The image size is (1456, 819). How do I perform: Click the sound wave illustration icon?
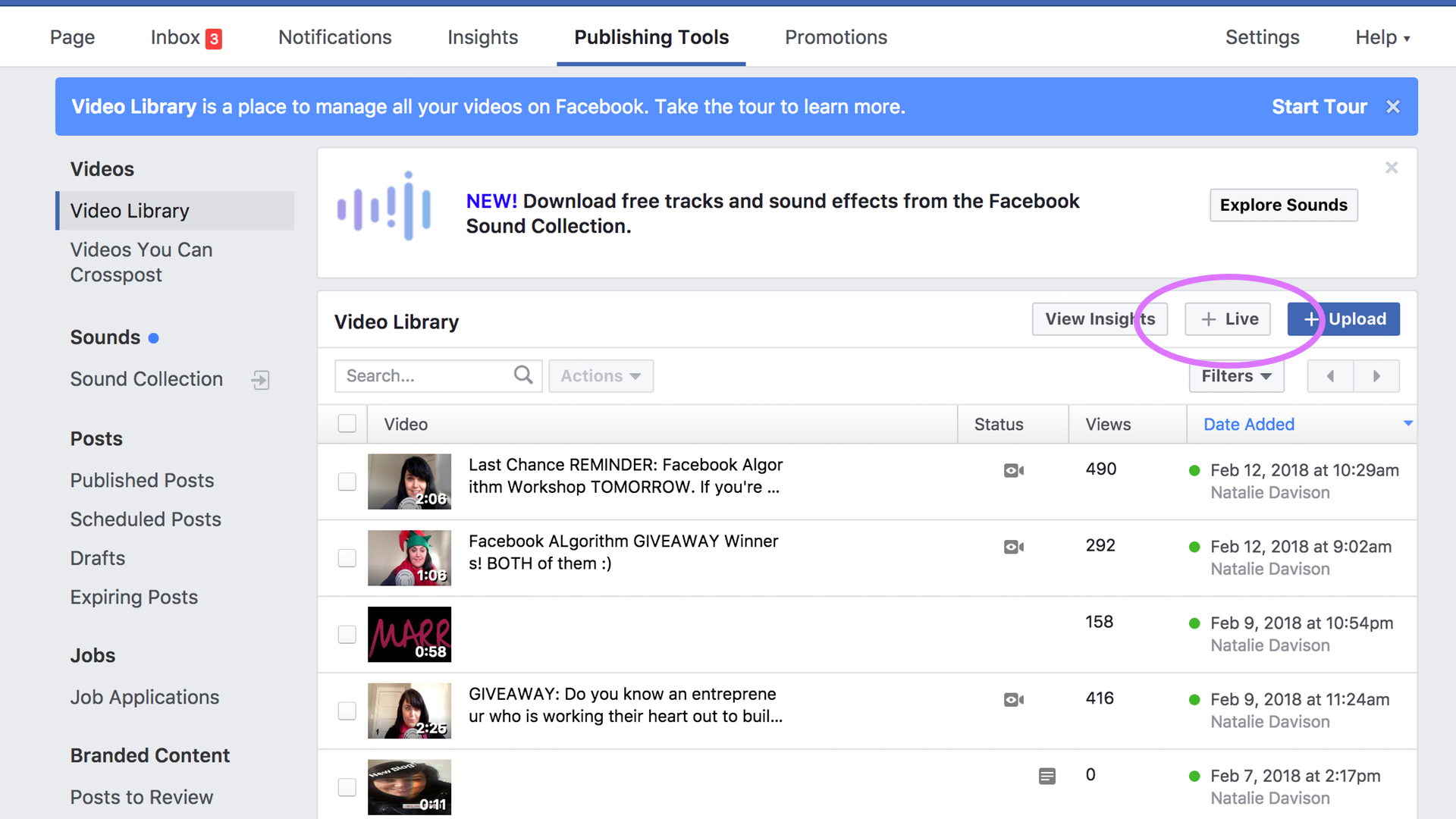click(x=384, y=206)
